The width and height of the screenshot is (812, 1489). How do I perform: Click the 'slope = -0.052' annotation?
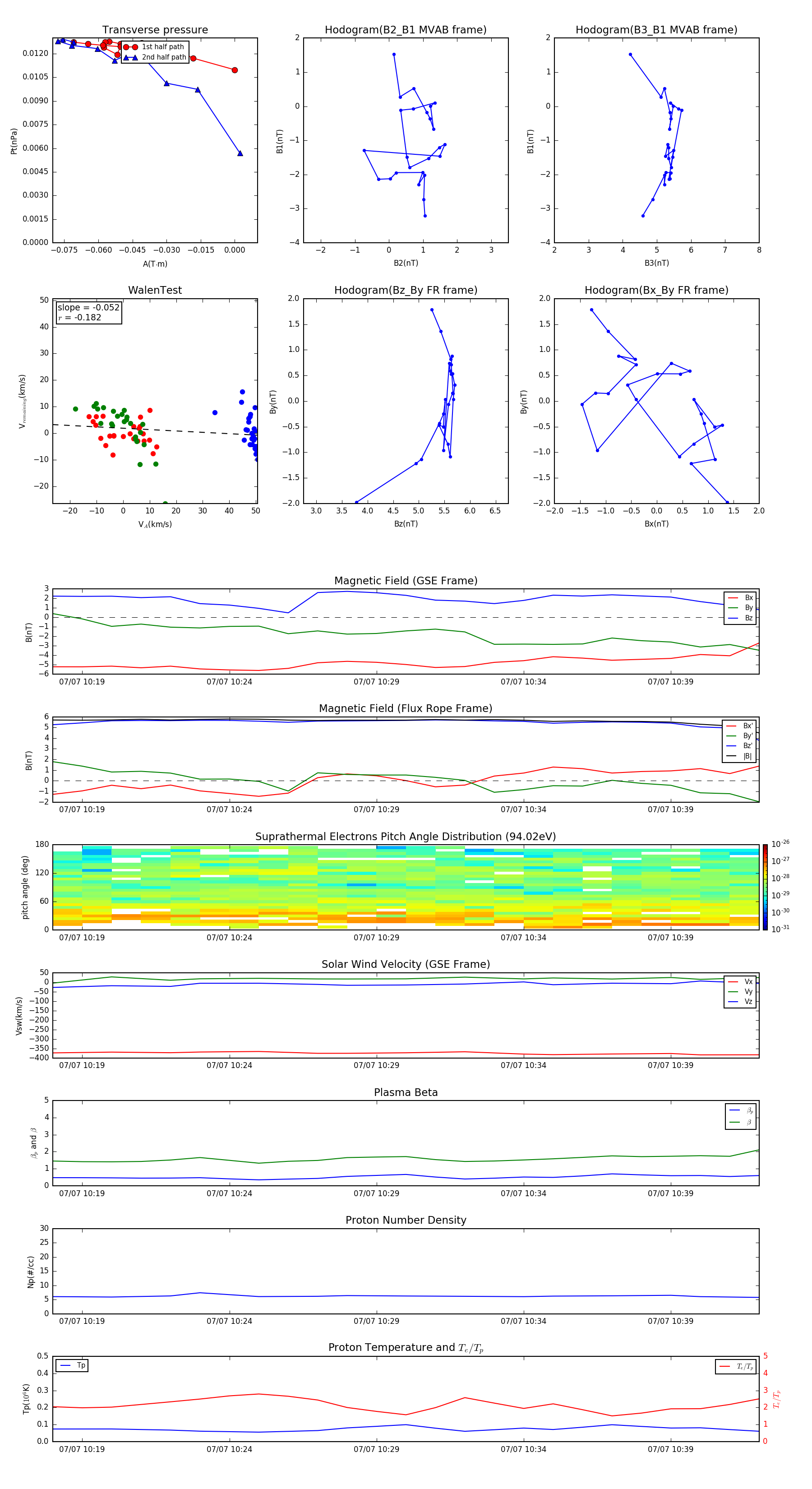tap(88, 308)
